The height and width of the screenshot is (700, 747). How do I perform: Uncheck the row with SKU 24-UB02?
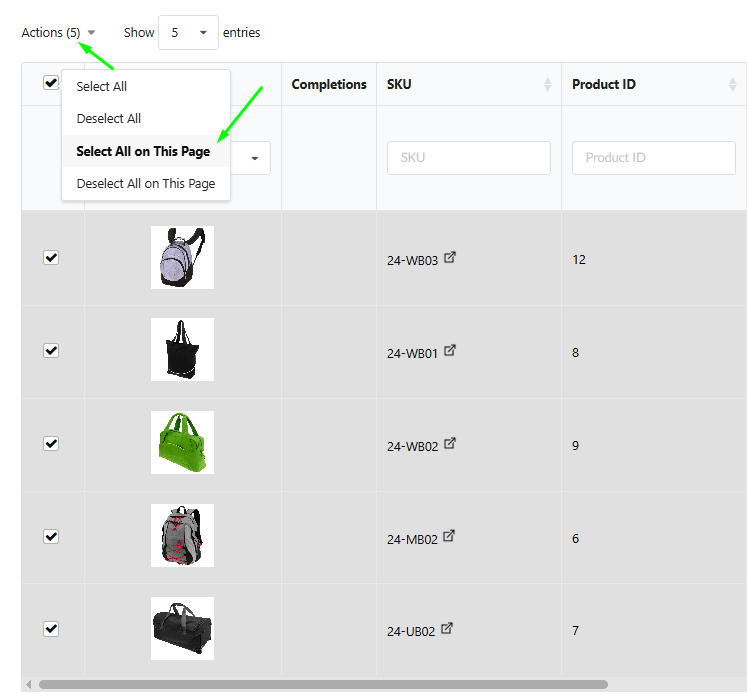pyautogui.click(x=51, y=629)
